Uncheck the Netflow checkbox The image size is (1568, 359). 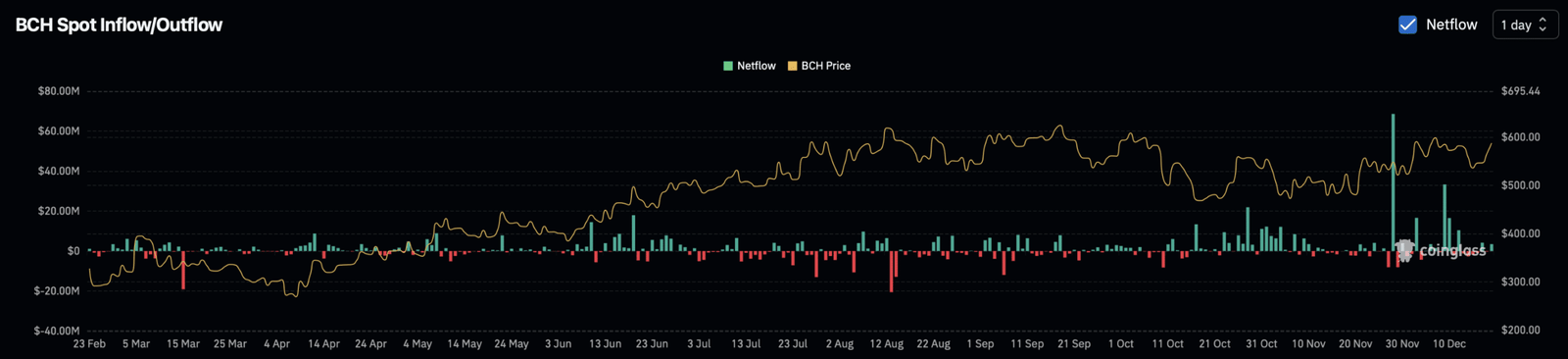(1407, 25)
